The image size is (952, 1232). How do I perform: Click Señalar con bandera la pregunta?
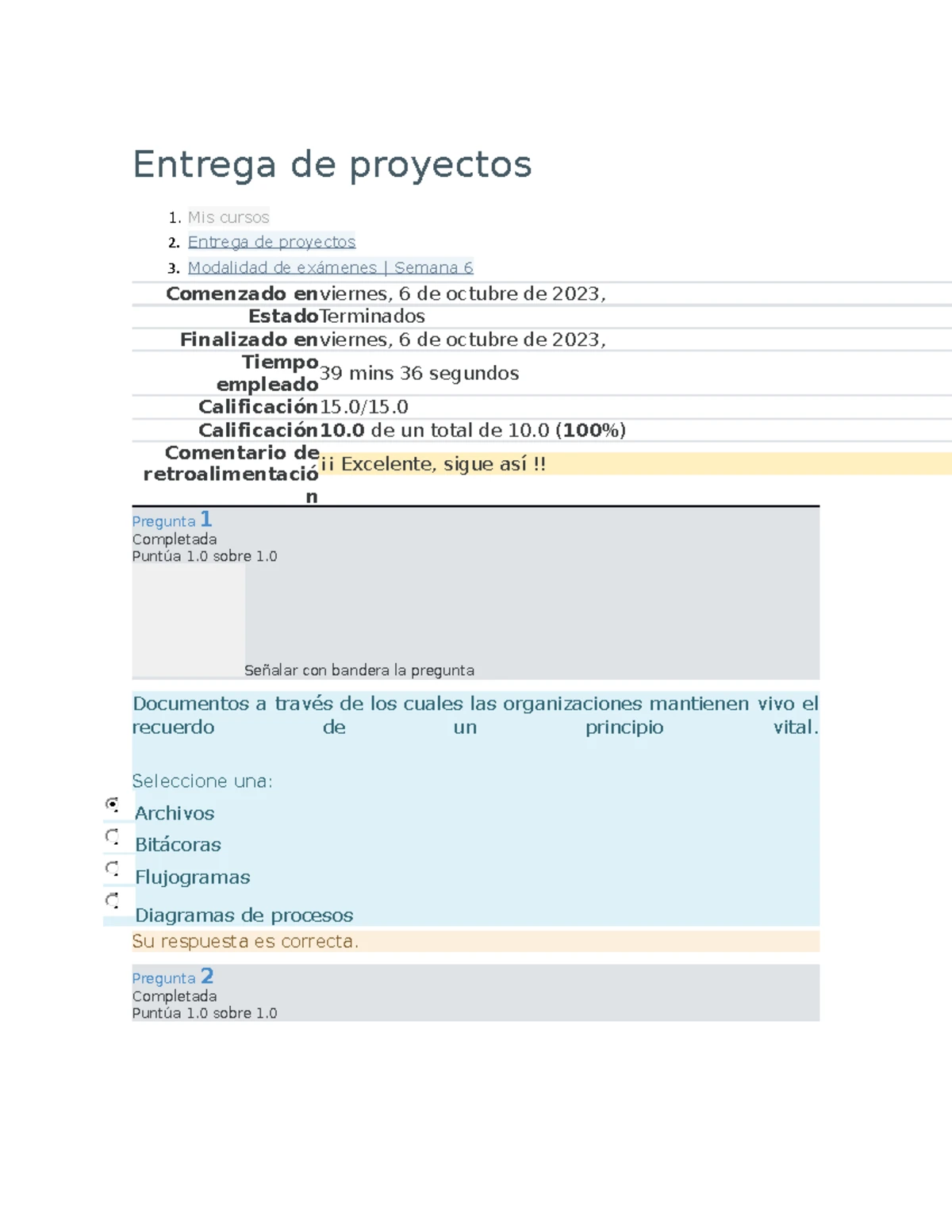click(361, 670)
